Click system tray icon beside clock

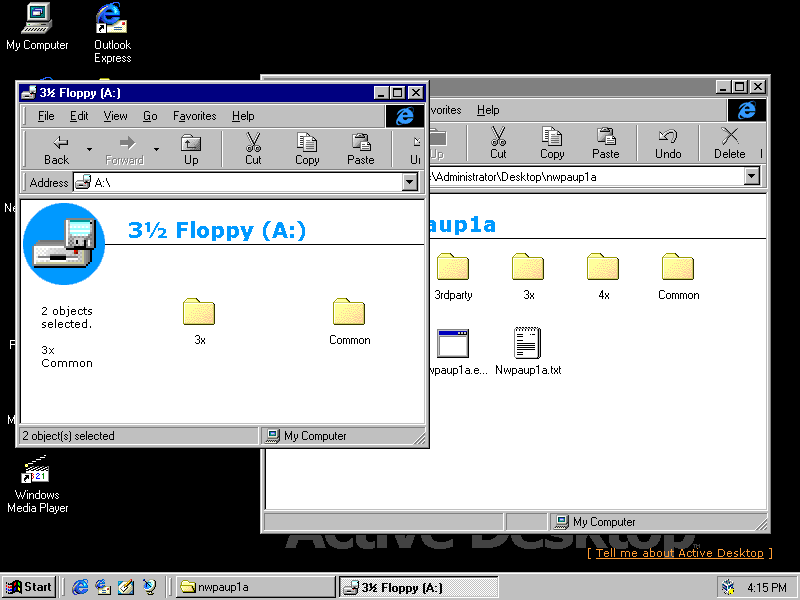click(729, 588)
